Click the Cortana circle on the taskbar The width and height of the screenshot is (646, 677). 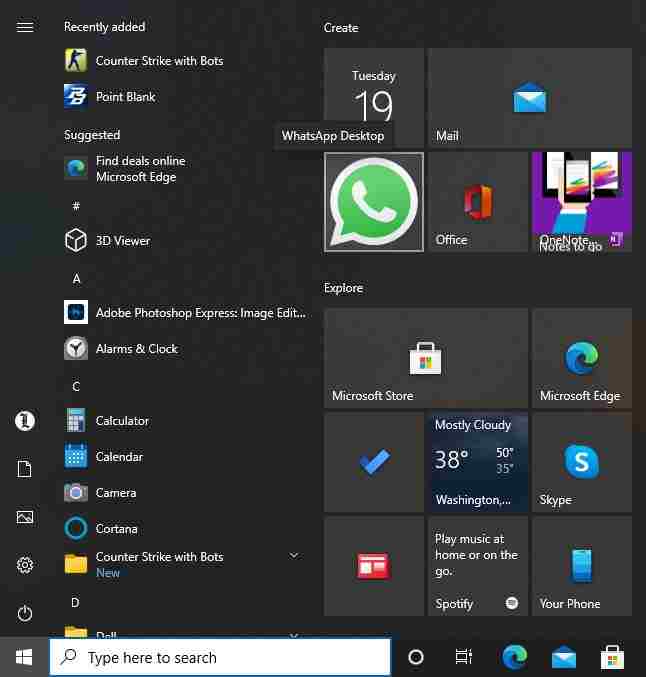[416, 657]
